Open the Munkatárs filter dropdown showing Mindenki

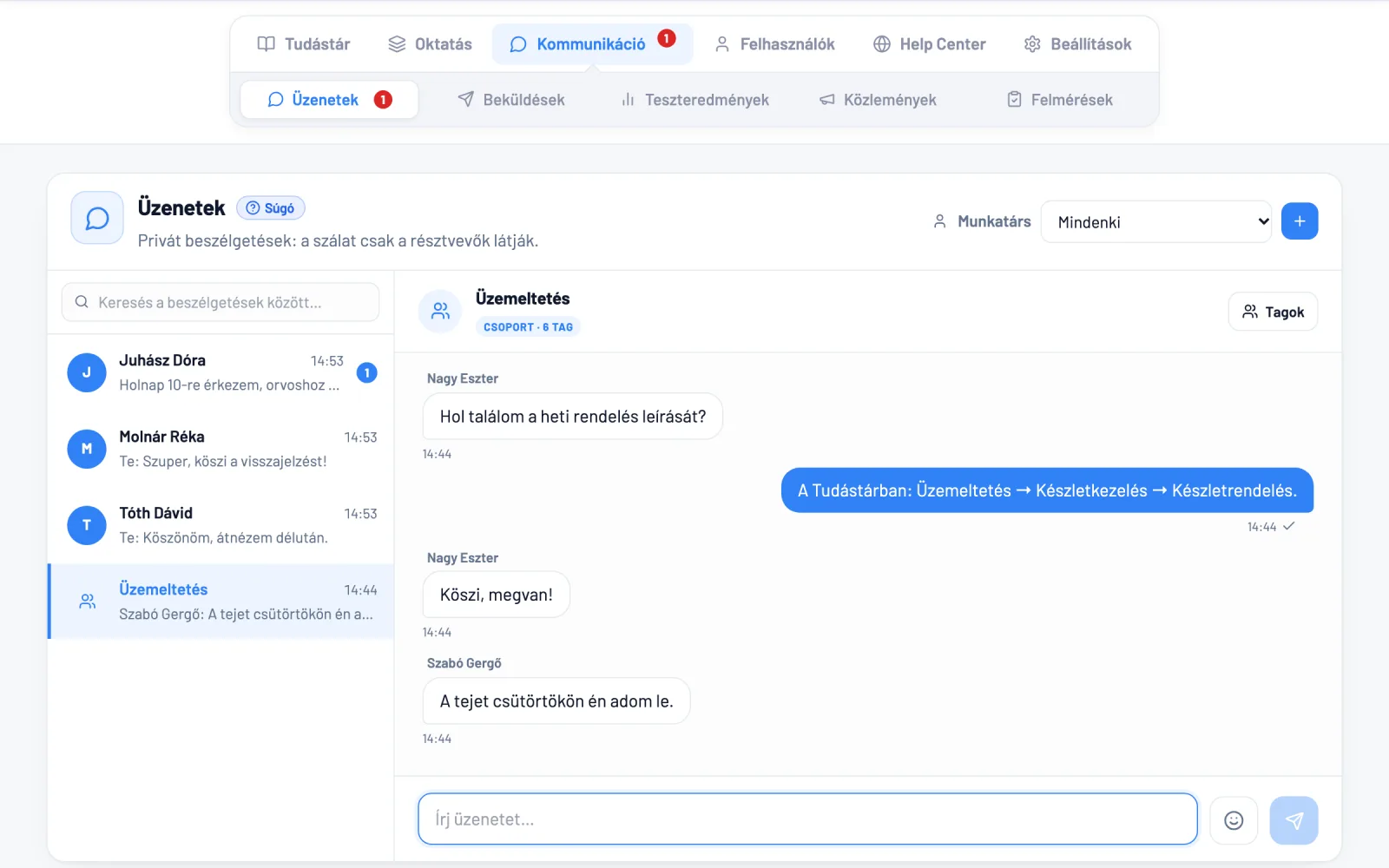(1156, 222)
